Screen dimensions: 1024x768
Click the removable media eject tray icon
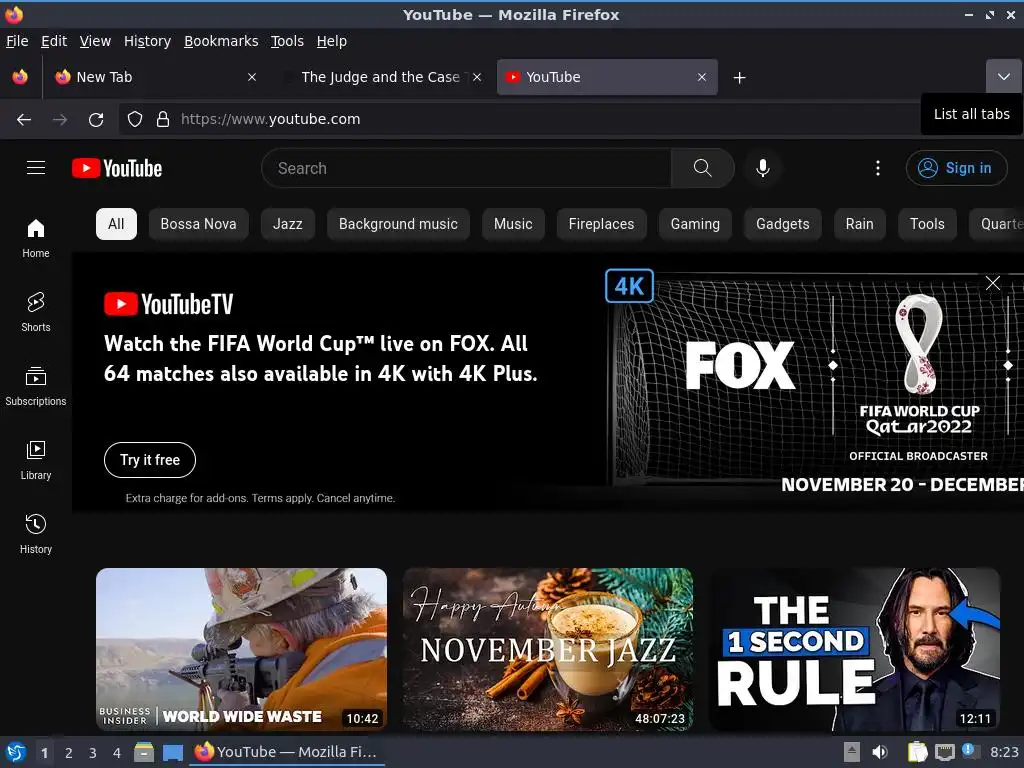[852, 752]
